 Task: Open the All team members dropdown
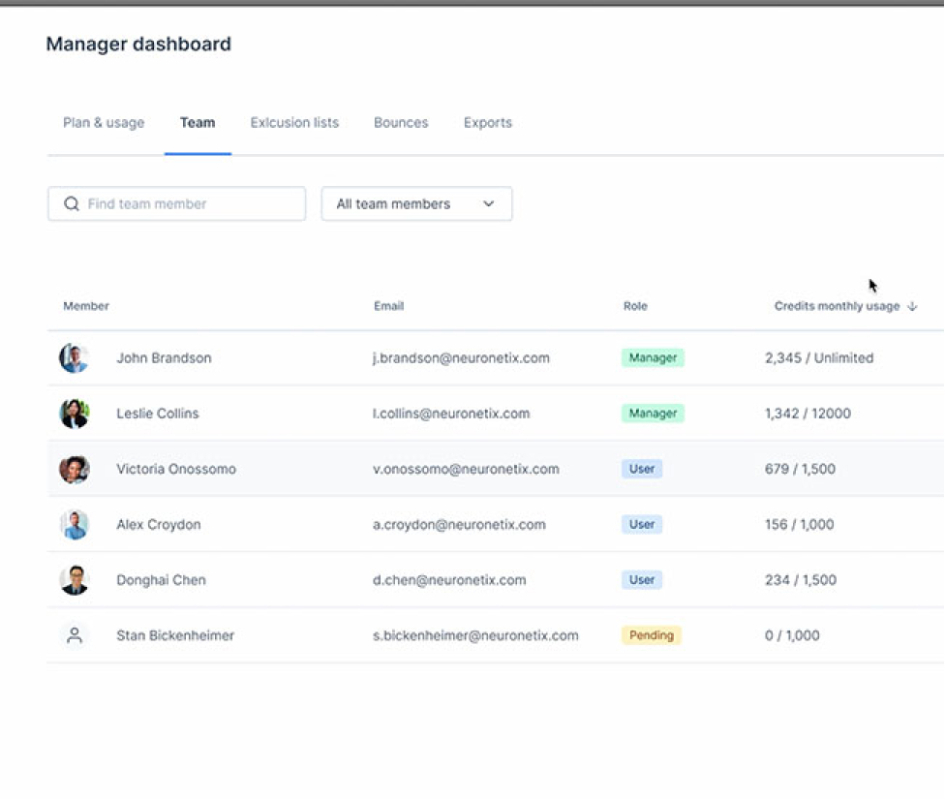coord(416,204)
